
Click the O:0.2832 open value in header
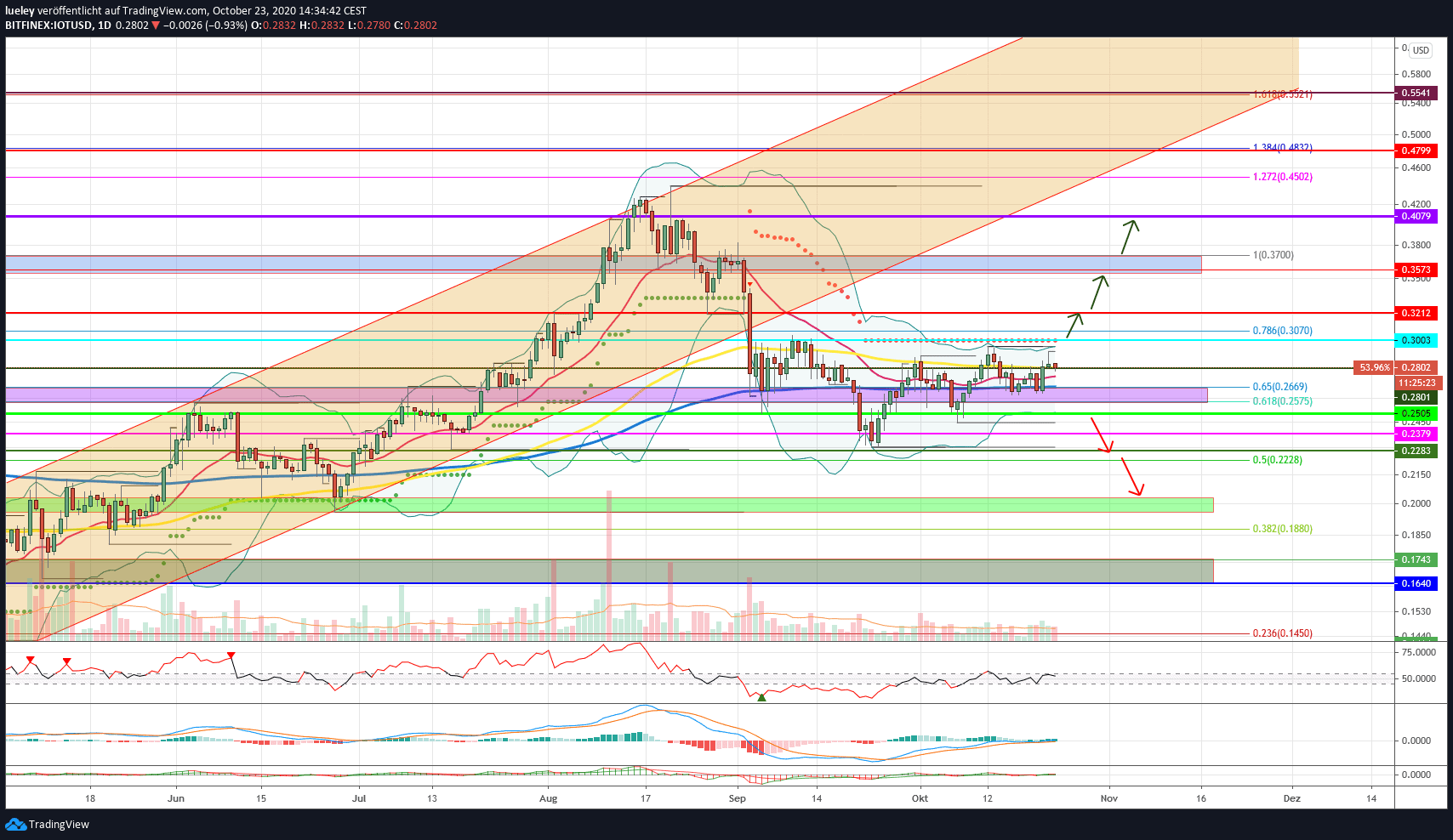[x=274, y=26]
